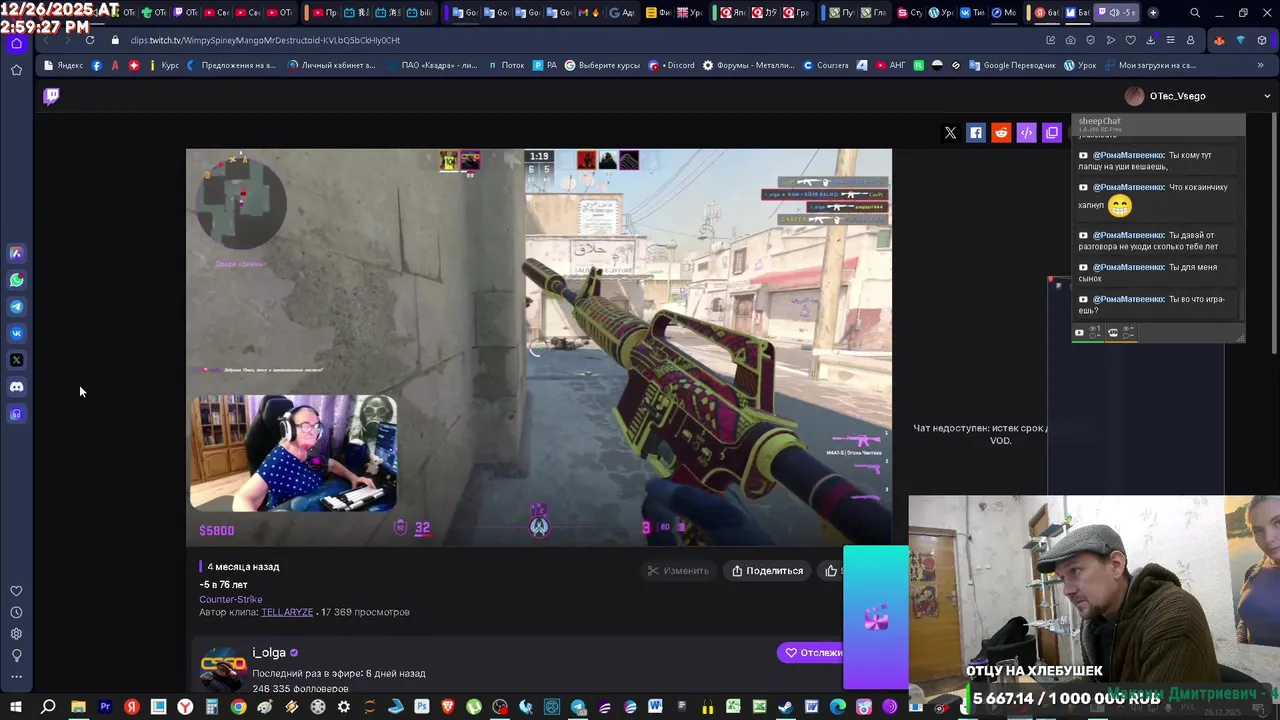Image resolution: width=1280 pixels, height=720 pixels.
Task: Open Windows taskbar search
Action: point(48,707)
